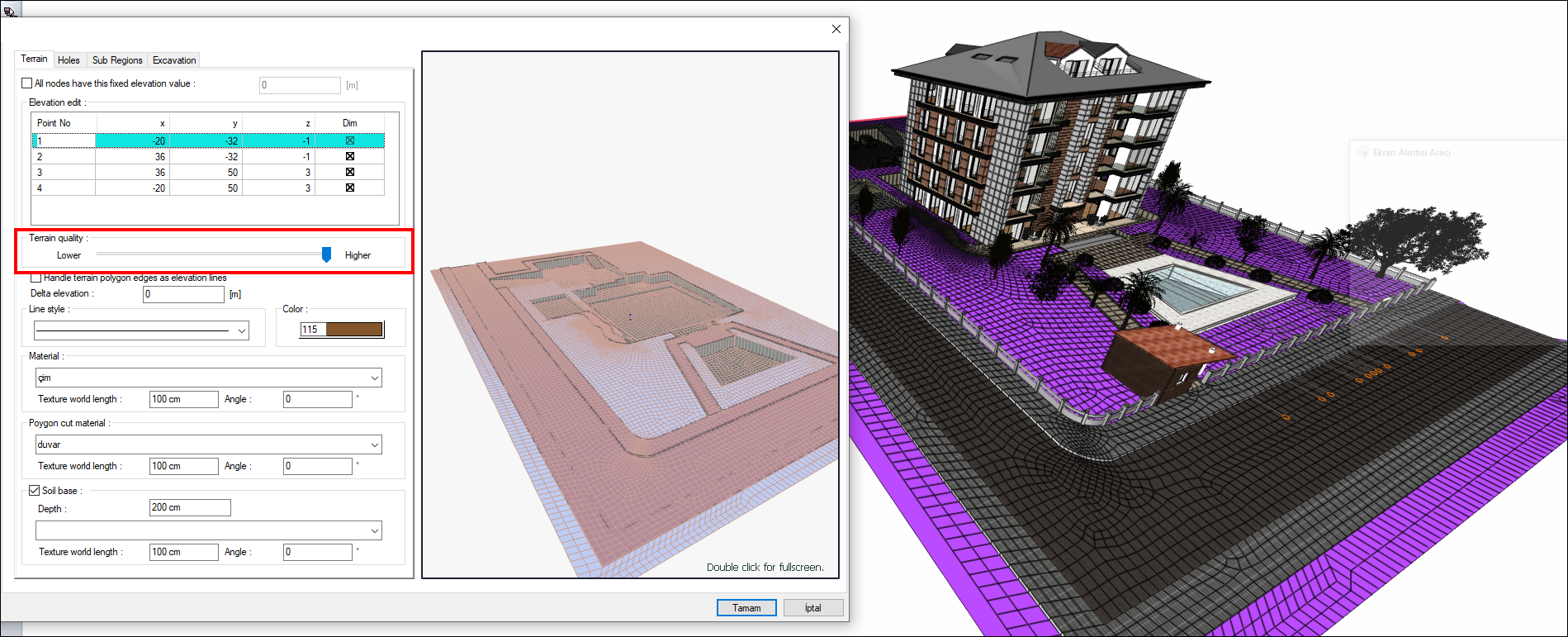Viewport: 1568px width, 637px height.
Task: Open the Sub Regions tab
Action: point(117,60)
